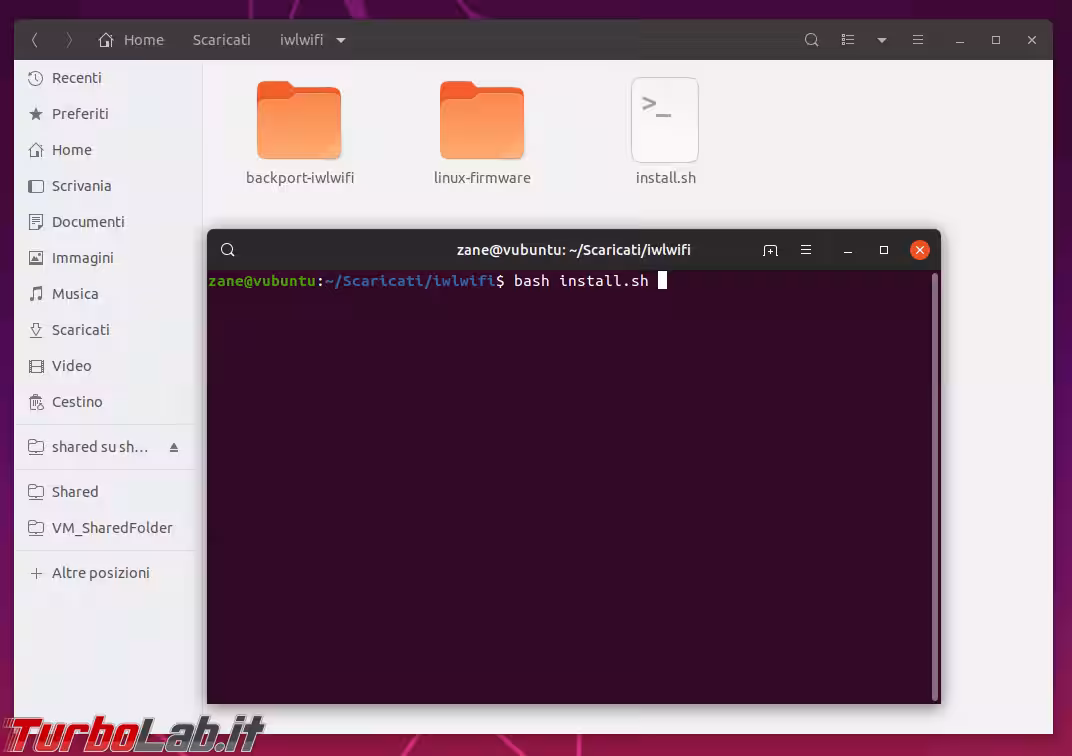Screen dimensions: 1072x756
Task: Eject the shared su sh... volume
Action: point(174,447)
